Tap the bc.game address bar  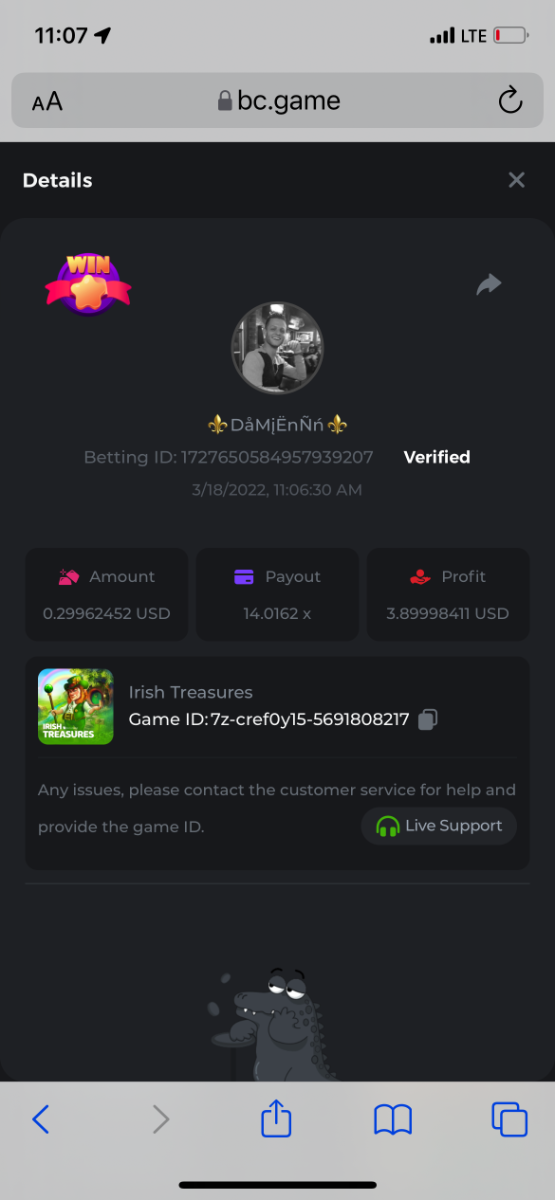coord(278,100)
